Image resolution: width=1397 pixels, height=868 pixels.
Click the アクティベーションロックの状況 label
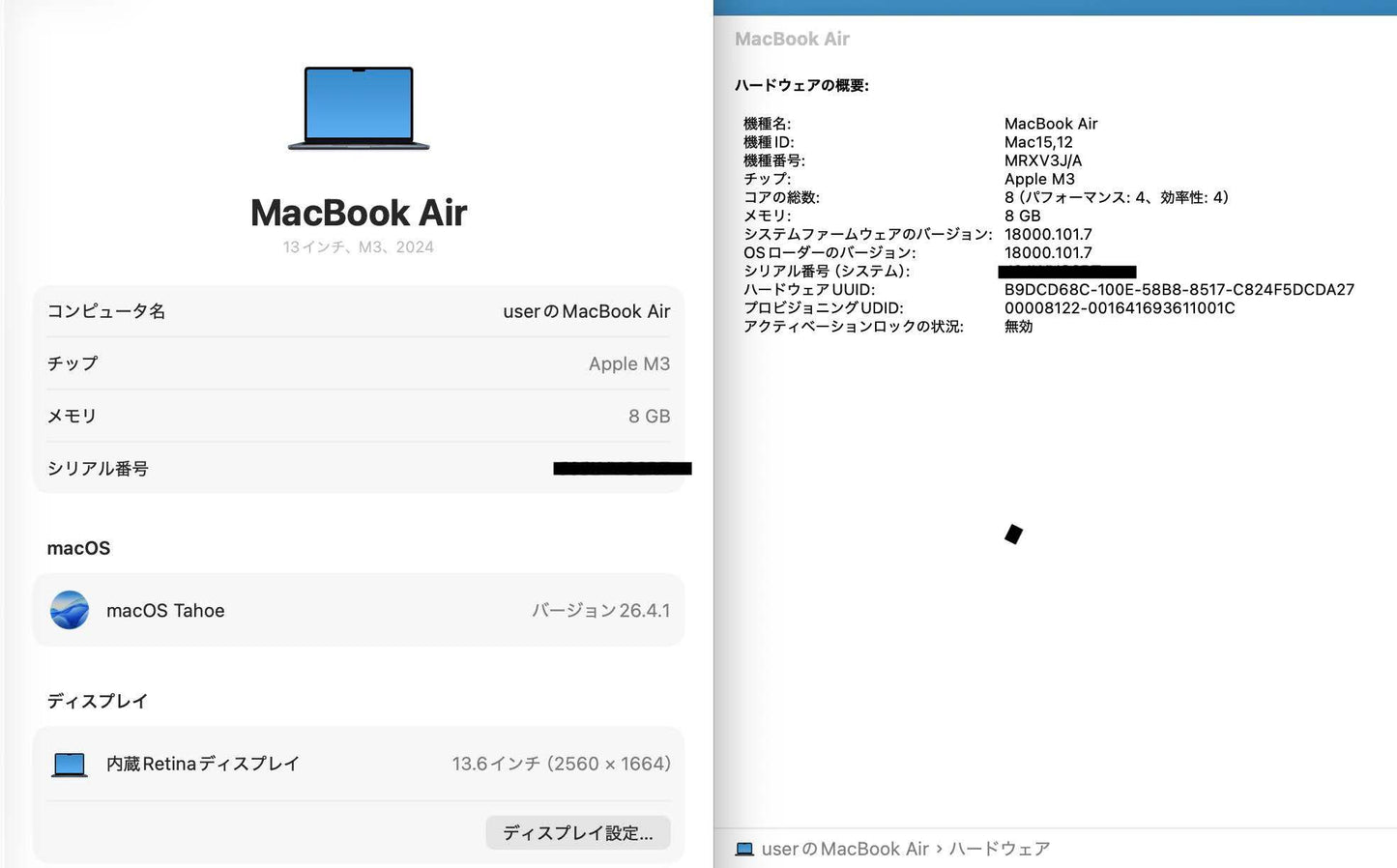point(854,327)
